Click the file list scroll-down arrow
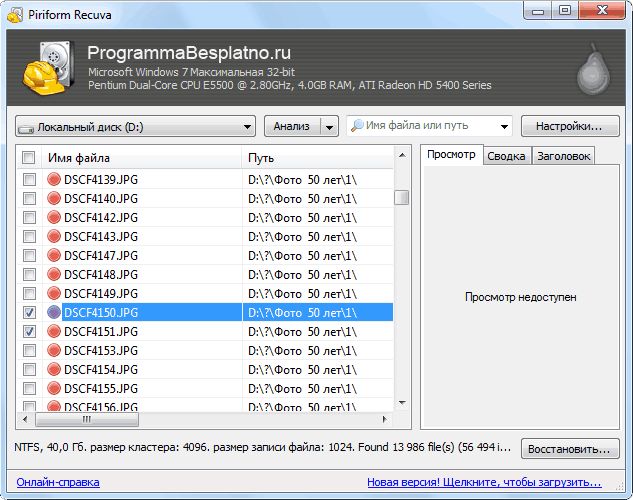This screenshot has width=633, height=500. tap(402, 403)
